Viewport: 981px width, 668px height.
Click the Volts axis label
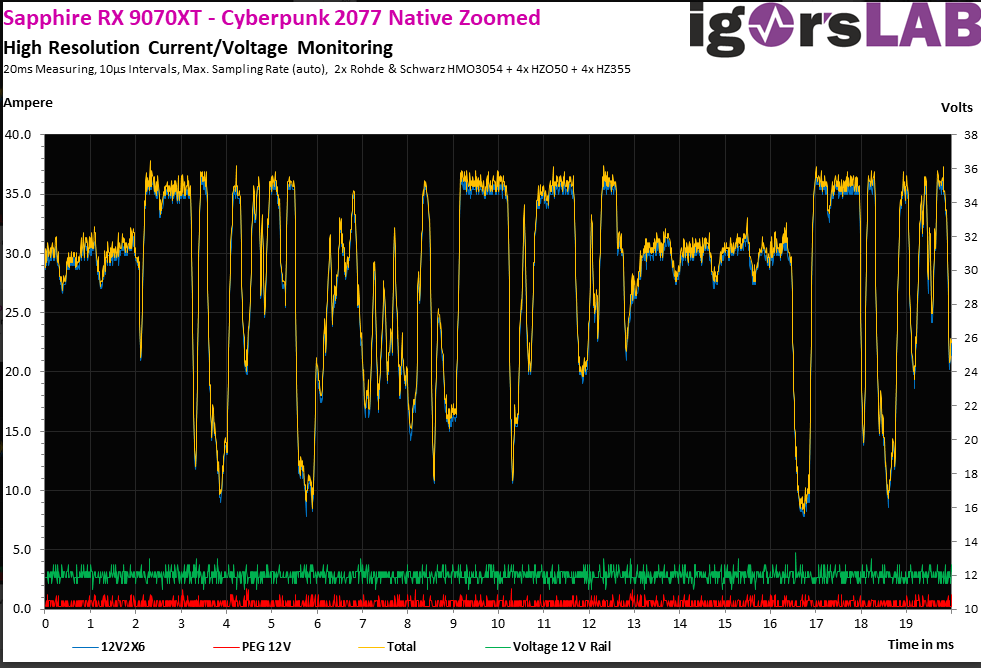(x=957, y=108)
